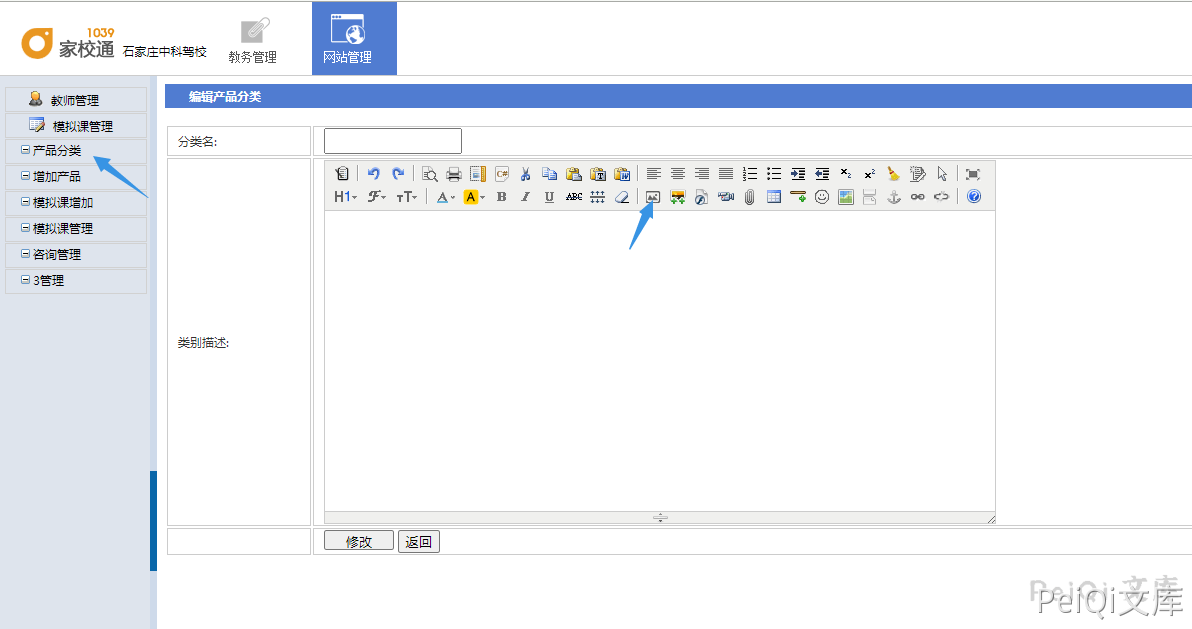Click the Insert File paperclip icon
Screen dimensions: 1192x629
750,197
